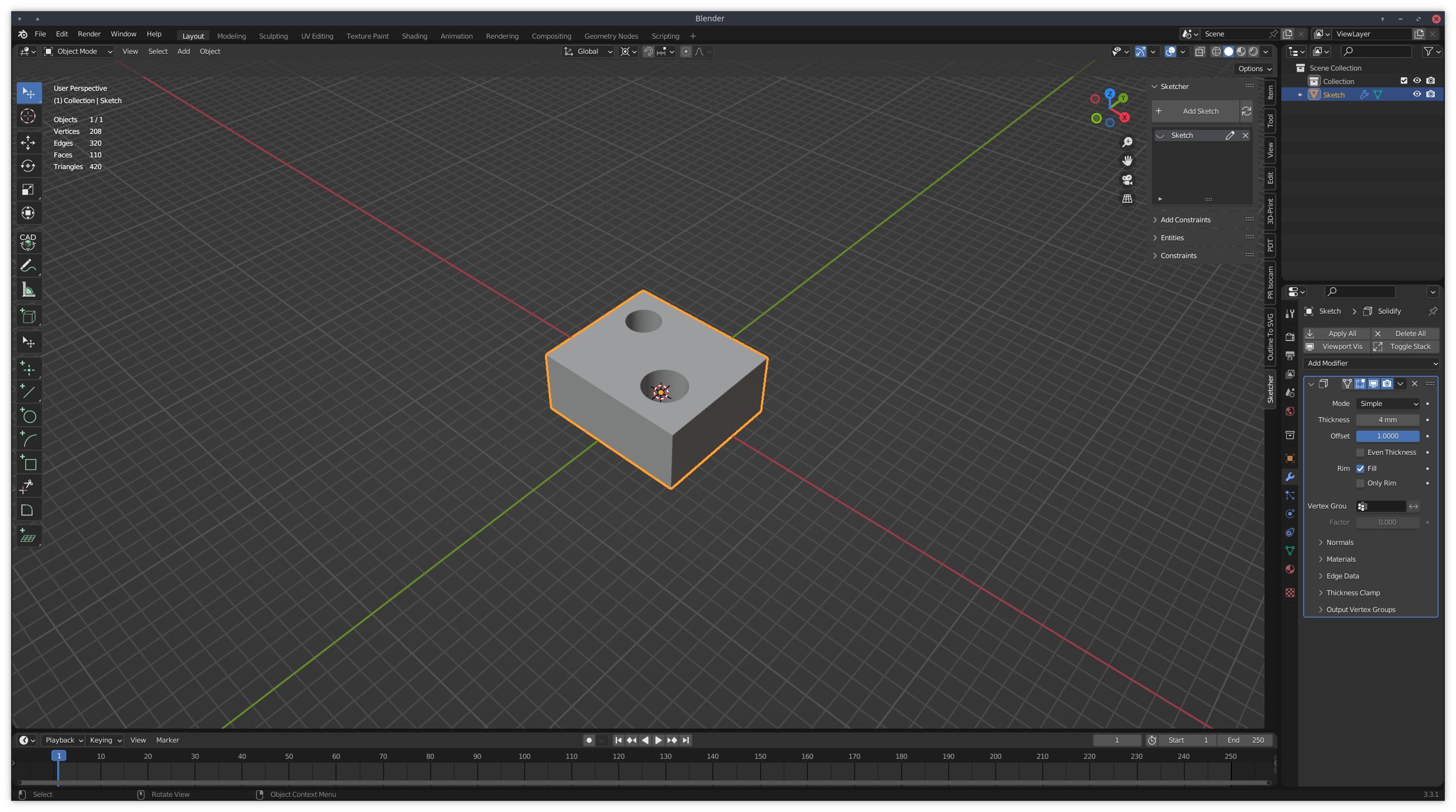Open the Mode dropdown showing Simple

point(1388,403)
